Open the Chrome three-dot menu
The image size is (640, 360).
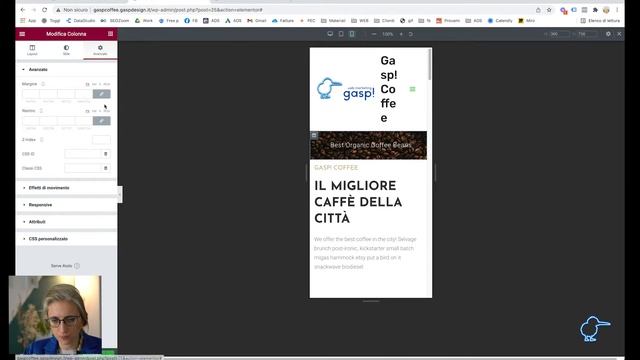[x=617, y=10]
